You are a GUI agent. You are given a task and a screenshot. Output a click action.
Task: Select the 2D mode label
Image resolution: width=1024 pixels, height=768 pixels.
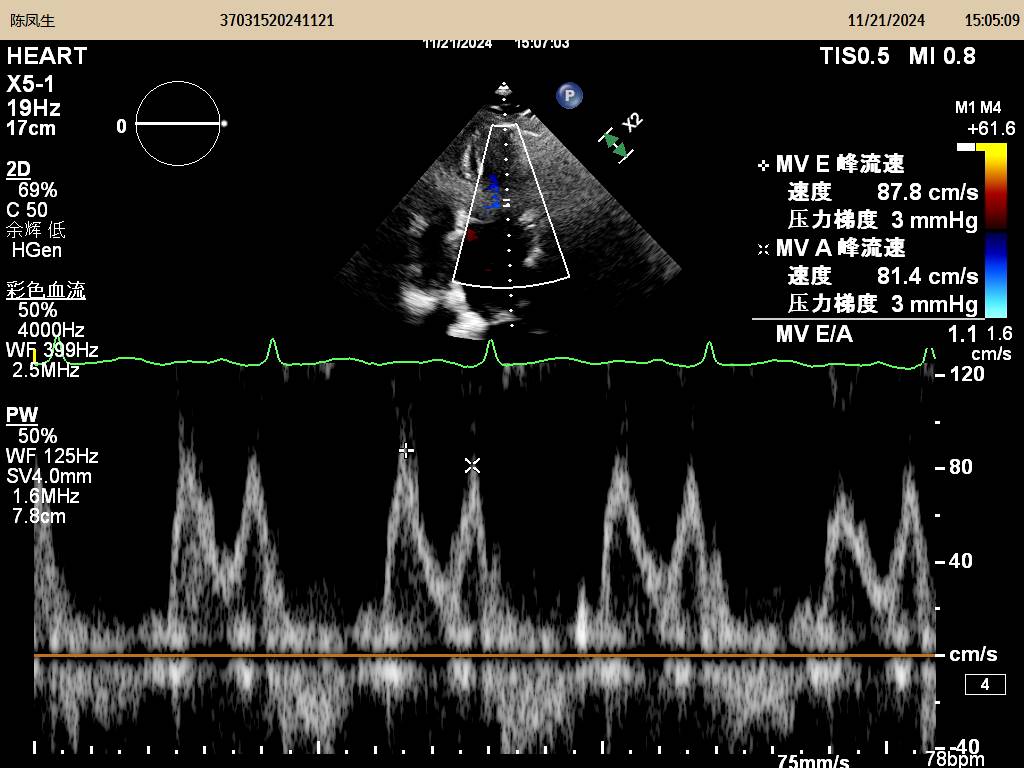click(x=19, y=168)
